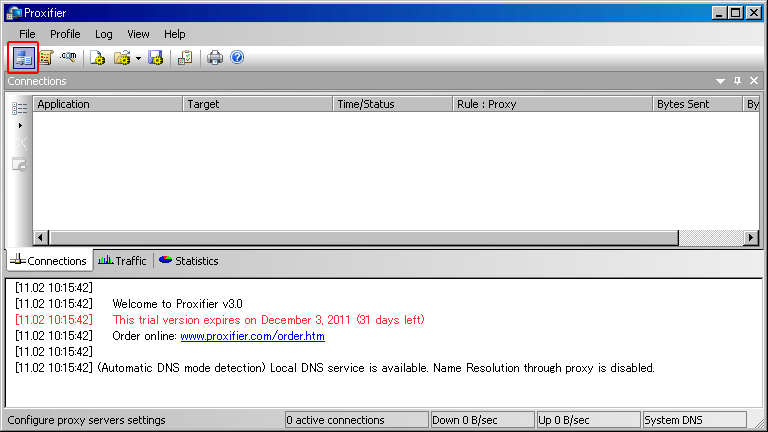Open the Profile menu
The width and height of the screenshot is (768, 432).
(65, 34)
